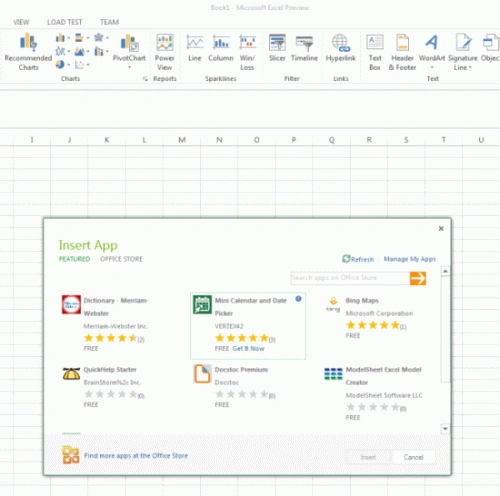Open Find more apps at the Office Store
The height and width of the screenshot is (496, 500).
tap(136, 455)
